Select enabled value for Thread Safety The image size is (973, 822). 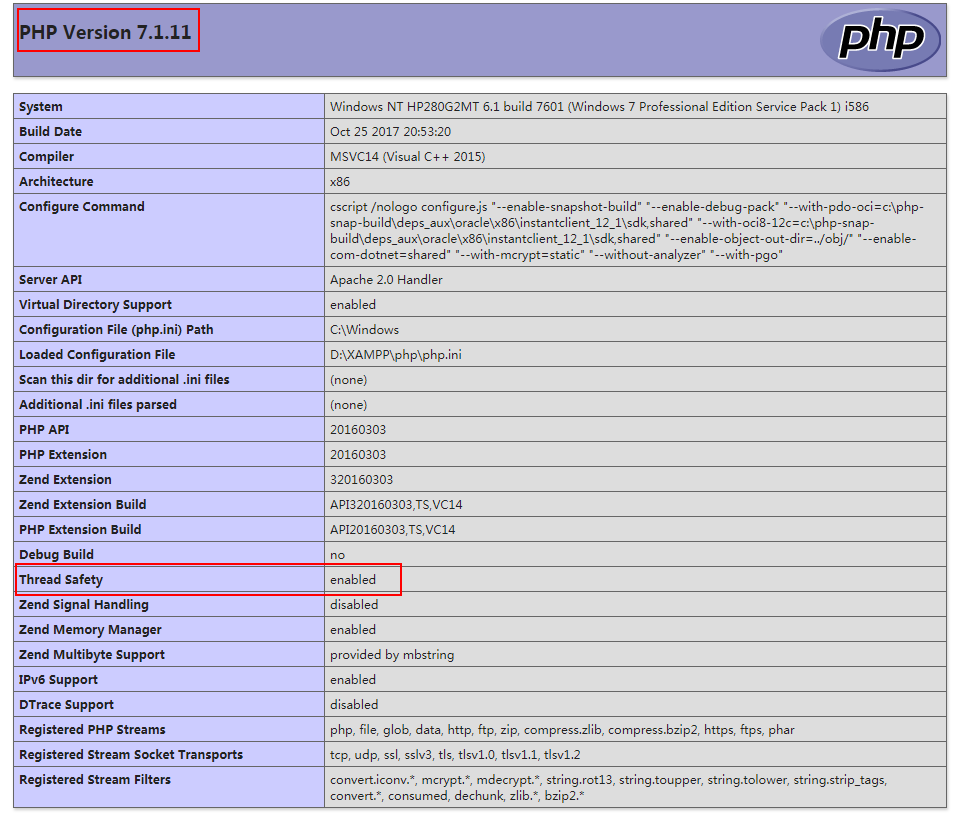coord(353,579)
